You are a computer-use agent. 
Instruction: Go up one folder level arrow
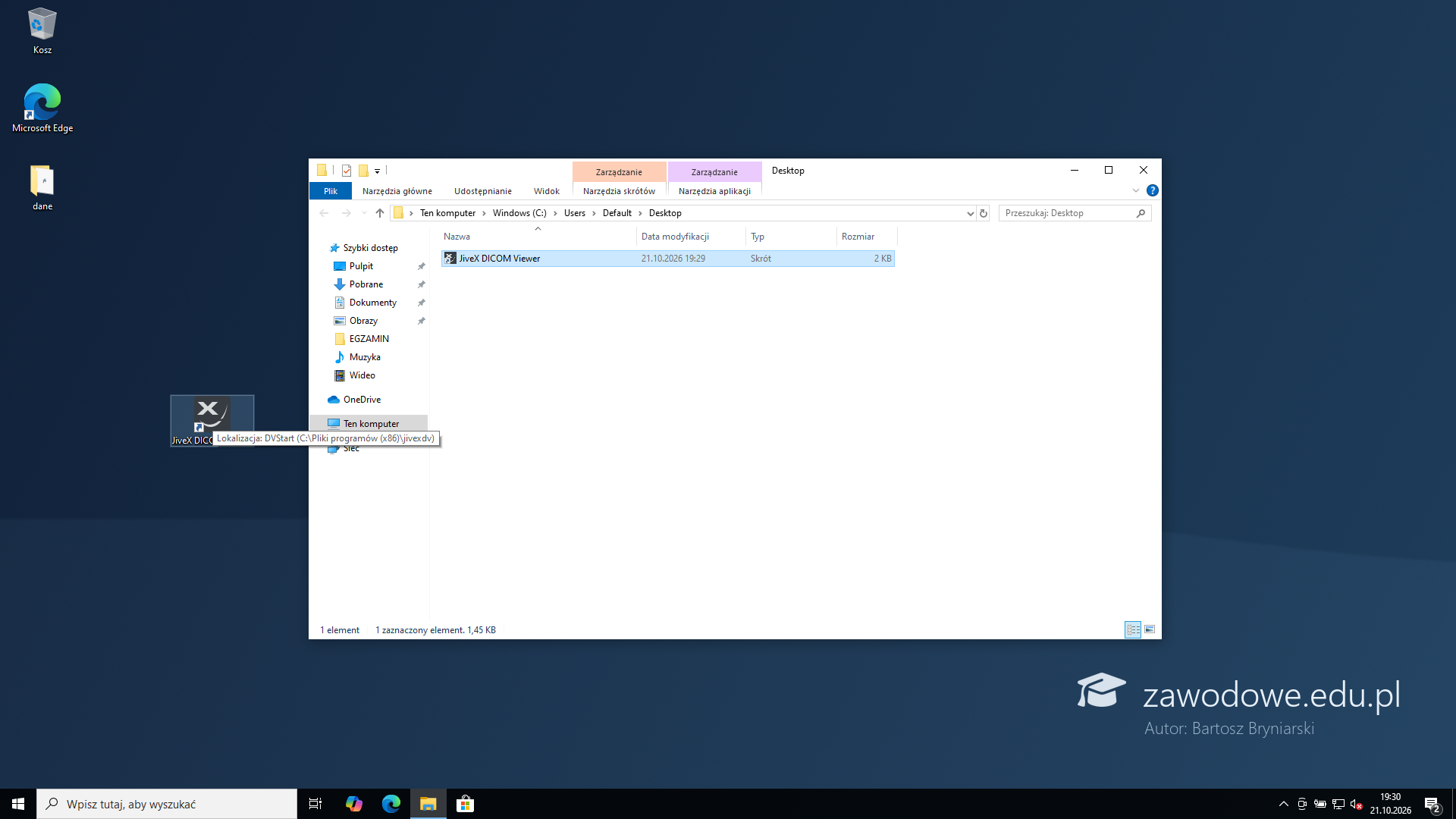pos(380,213)
